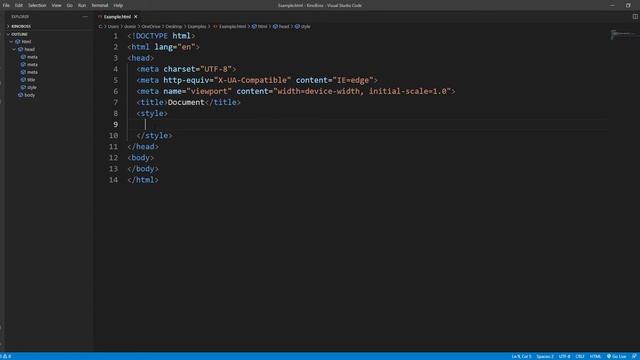
Task: Click the OneDrive breadcrumb segment
Action: 151,27
